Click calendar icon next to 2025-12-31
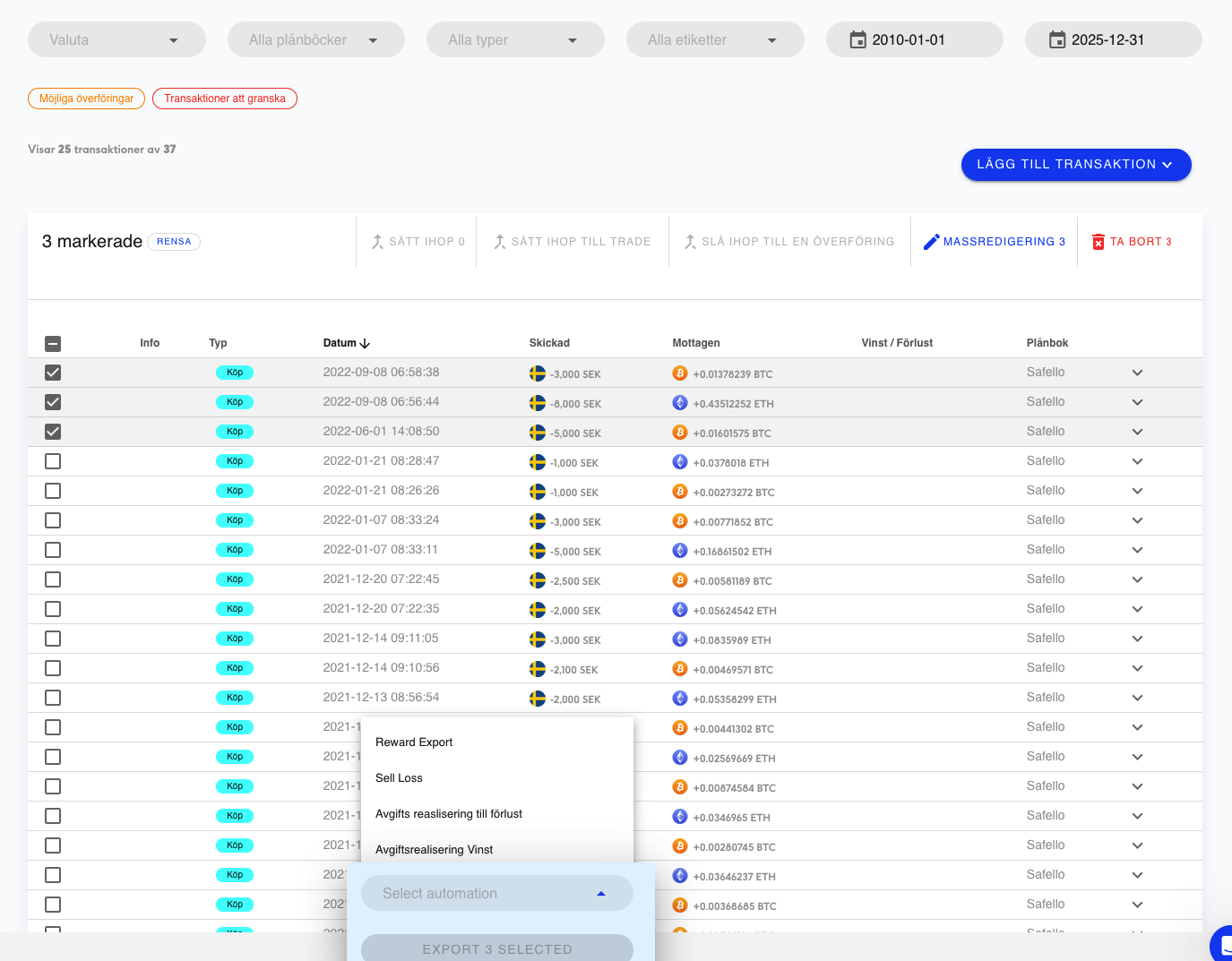The image size is (1232, 961). click(1057, 39)
